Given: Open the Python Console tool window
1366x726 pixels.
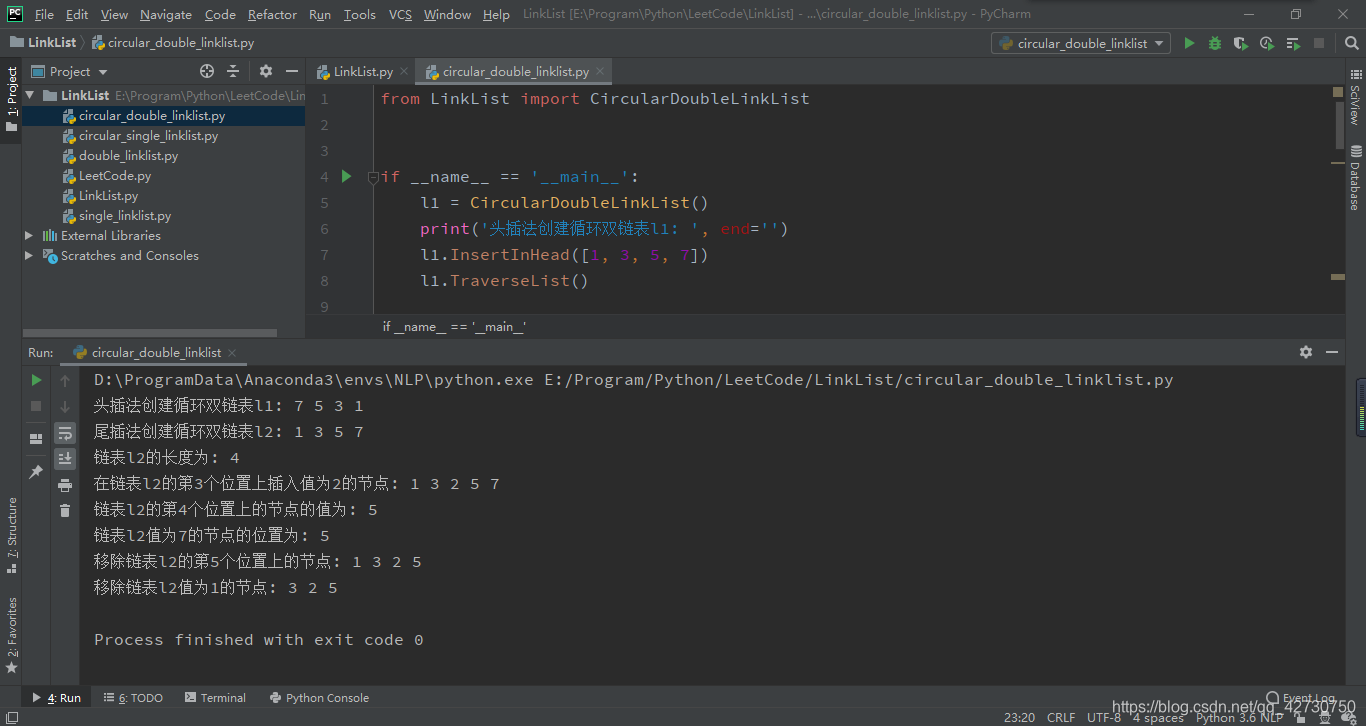Looking at the screenshot, I should tap(319, 698).
